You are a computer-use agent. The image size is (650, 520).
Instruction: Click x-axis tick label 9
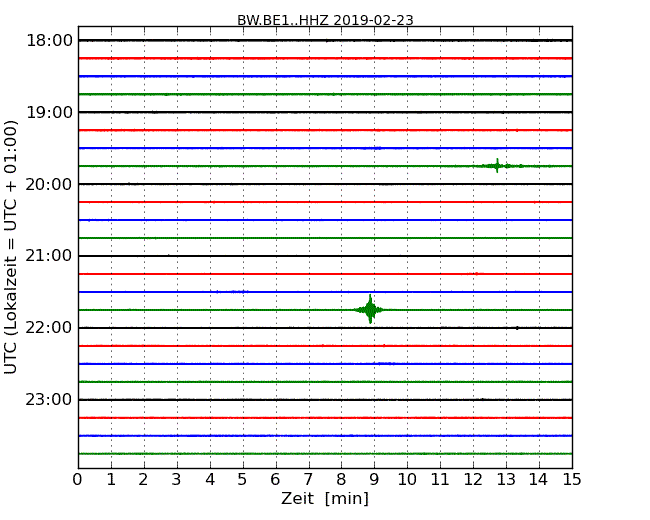(x=374, y=479)
